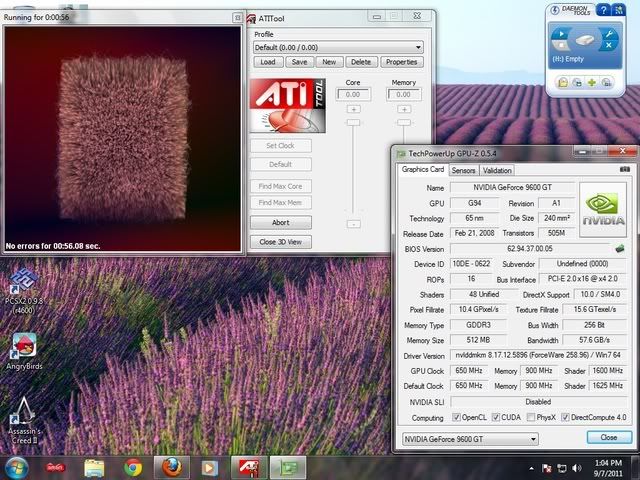The image size is (640, 480).
Task: Click the green plus add icon in Daemon Tools
Action: pos(592,82)
